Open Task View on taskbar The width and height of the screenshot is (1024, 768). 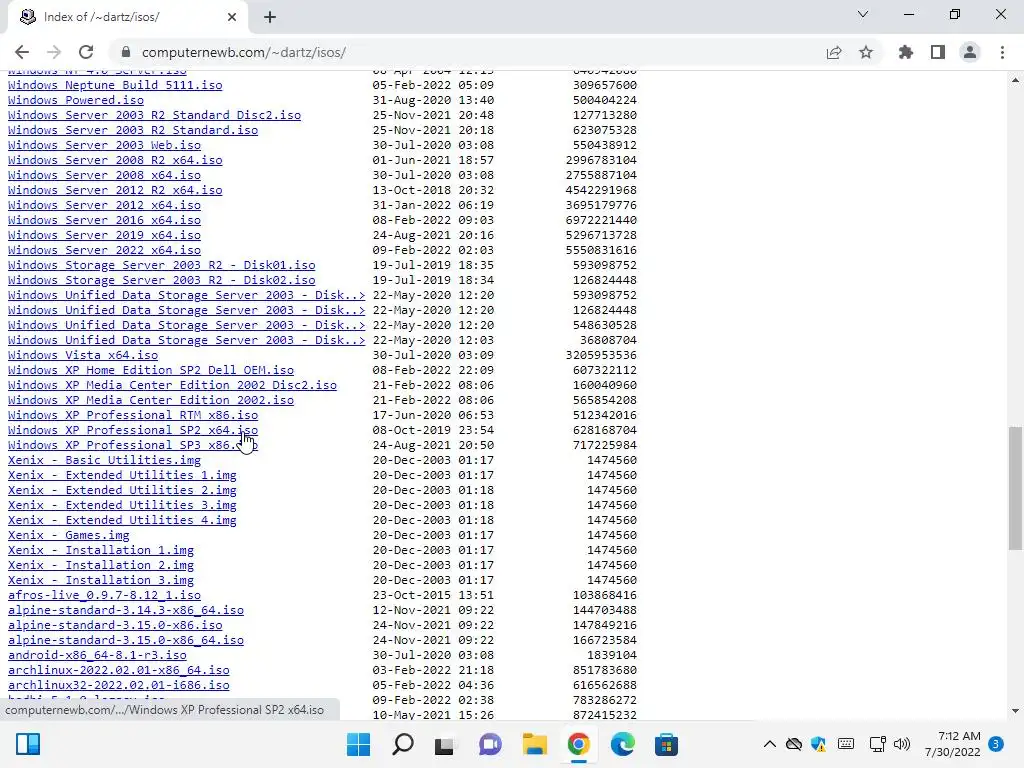tap(444, 744)
